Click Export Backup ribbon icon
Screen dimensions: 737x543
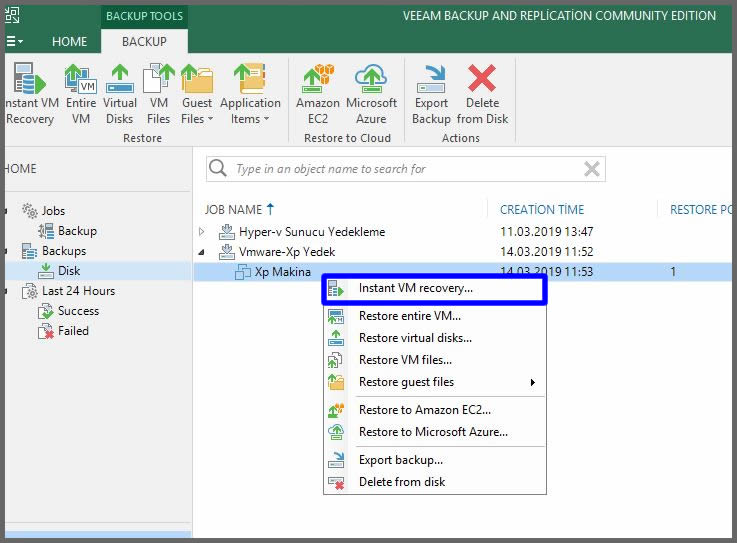[431, 78]
